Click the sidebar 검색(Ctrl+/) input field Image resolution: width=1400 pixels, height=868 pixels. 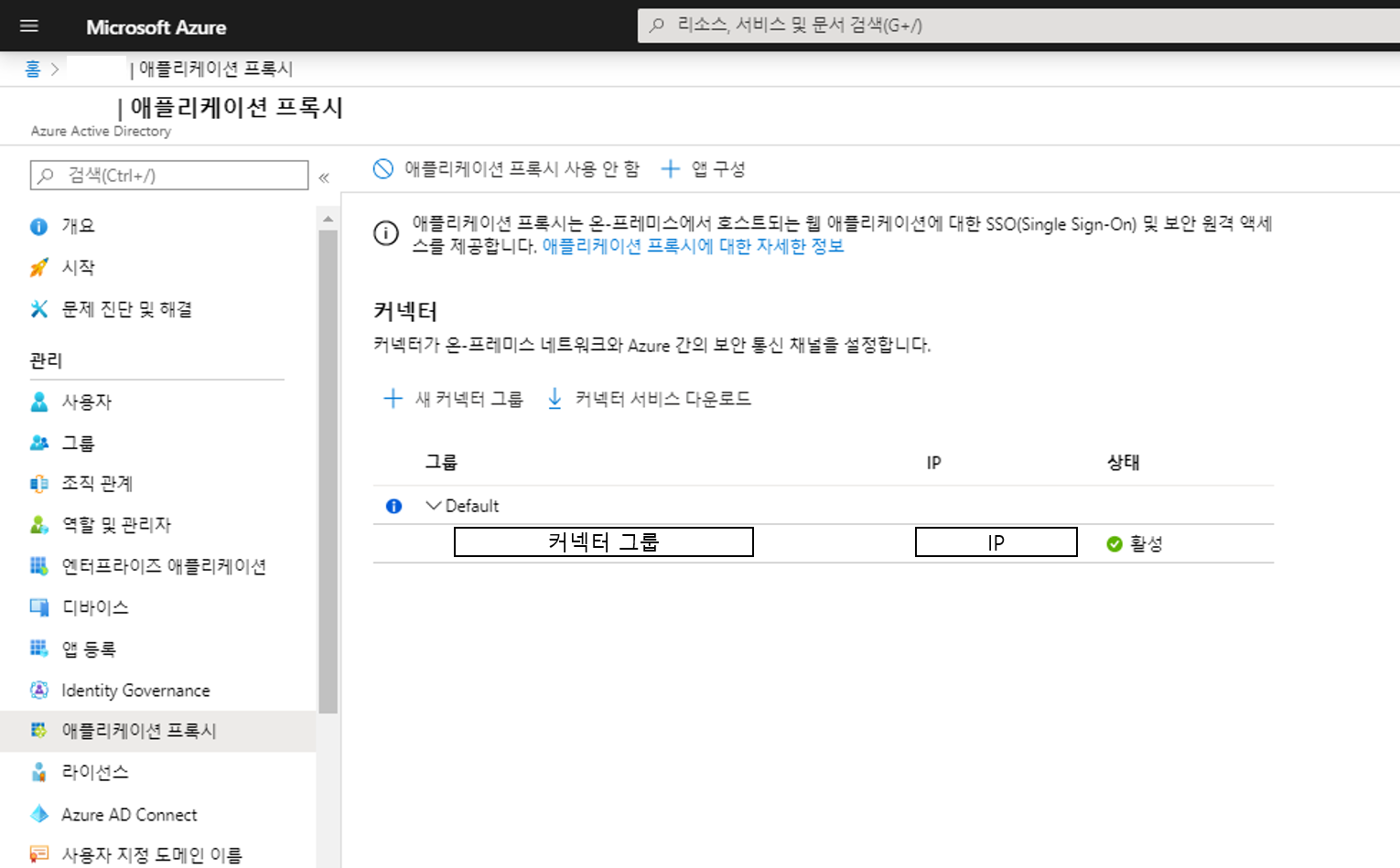169,175
